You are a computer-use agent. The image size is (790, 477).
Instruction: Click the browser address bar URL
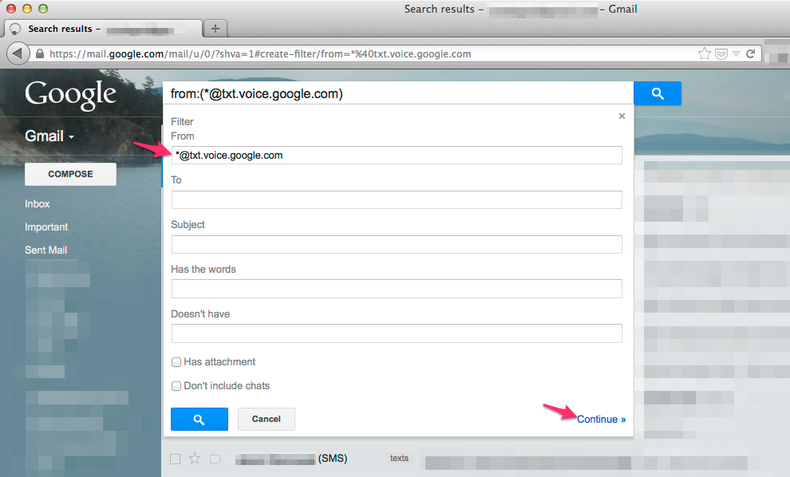pyautogui.click(x=260, y=54)
